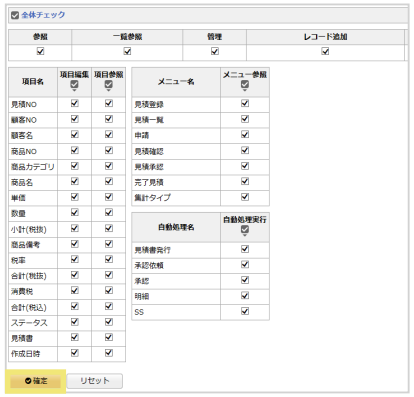The image size is (414, 397).
Task: Uncheck 自動処理実行 for 見積書発行
Action: click(245, 249)
